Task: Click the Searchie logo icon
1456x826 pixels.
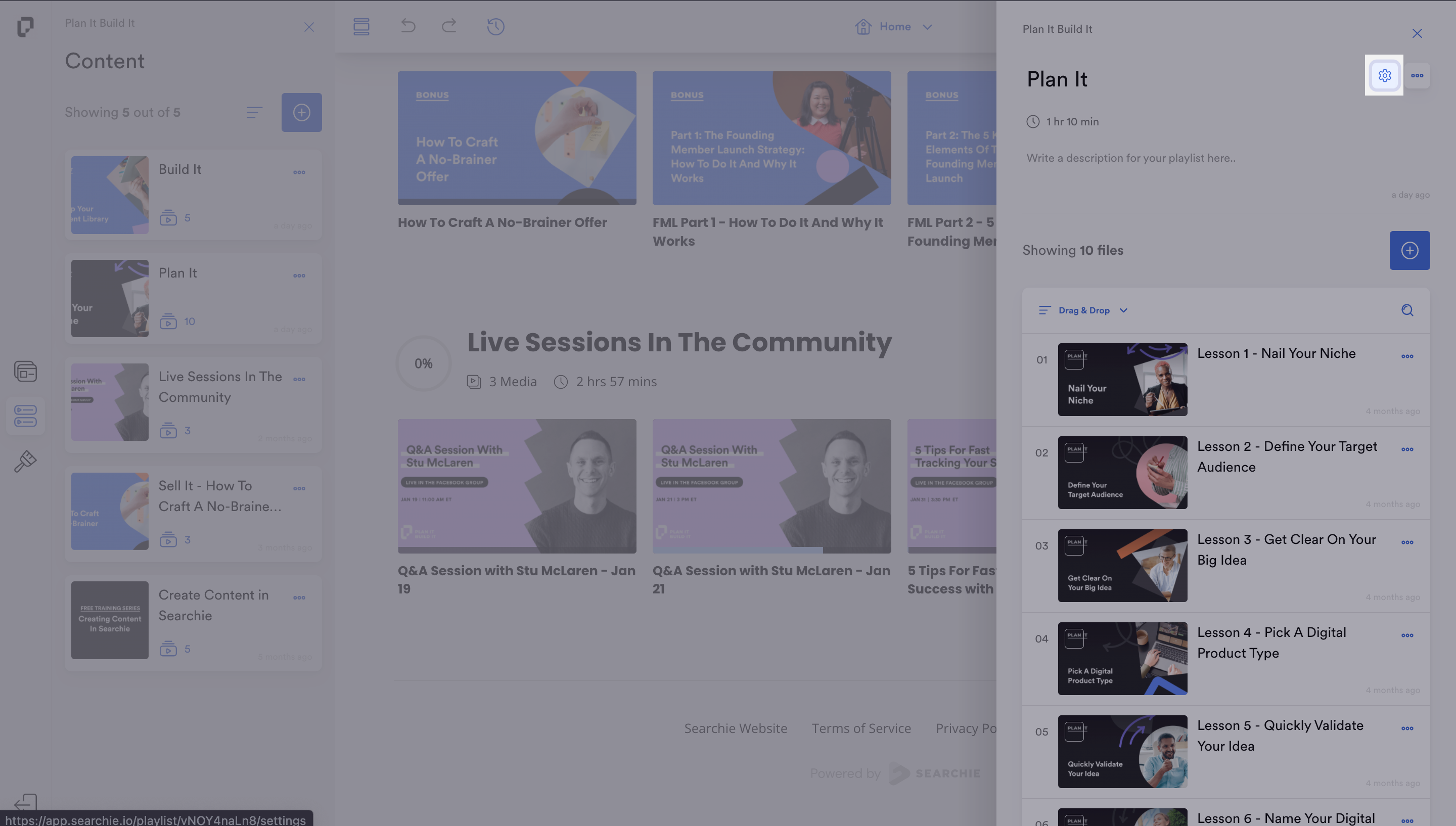Action: coord(25,26)
